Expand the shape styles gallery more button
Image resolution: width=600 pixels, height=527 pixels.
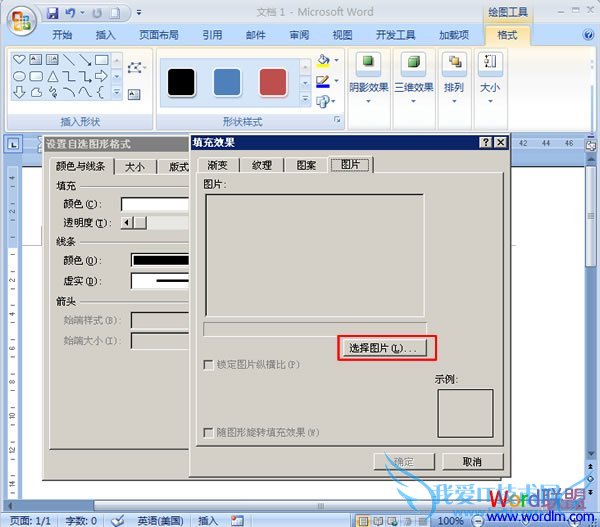305,99
